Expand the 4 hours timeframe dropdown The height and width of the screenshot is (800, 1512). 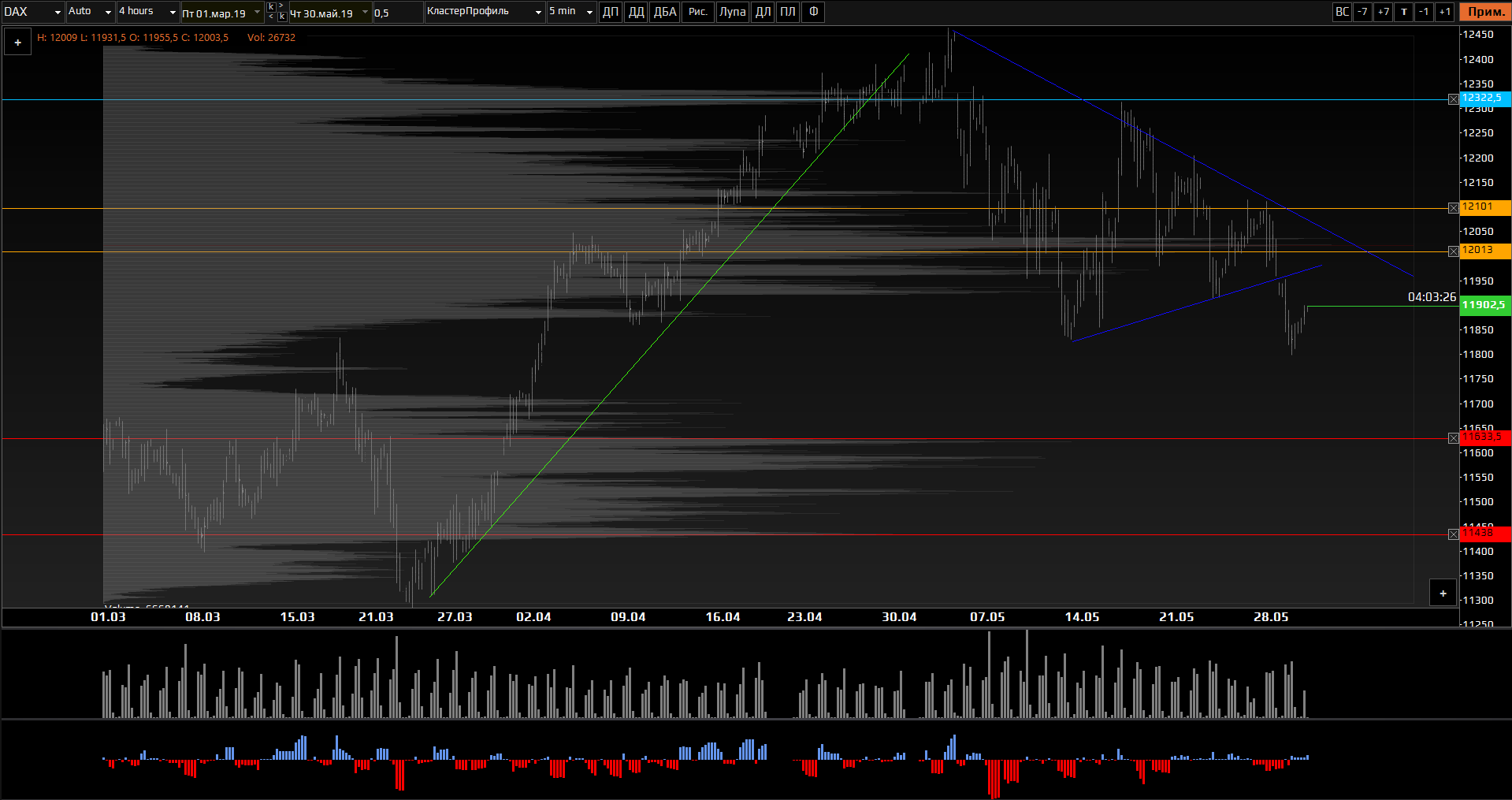coord(147,12)
